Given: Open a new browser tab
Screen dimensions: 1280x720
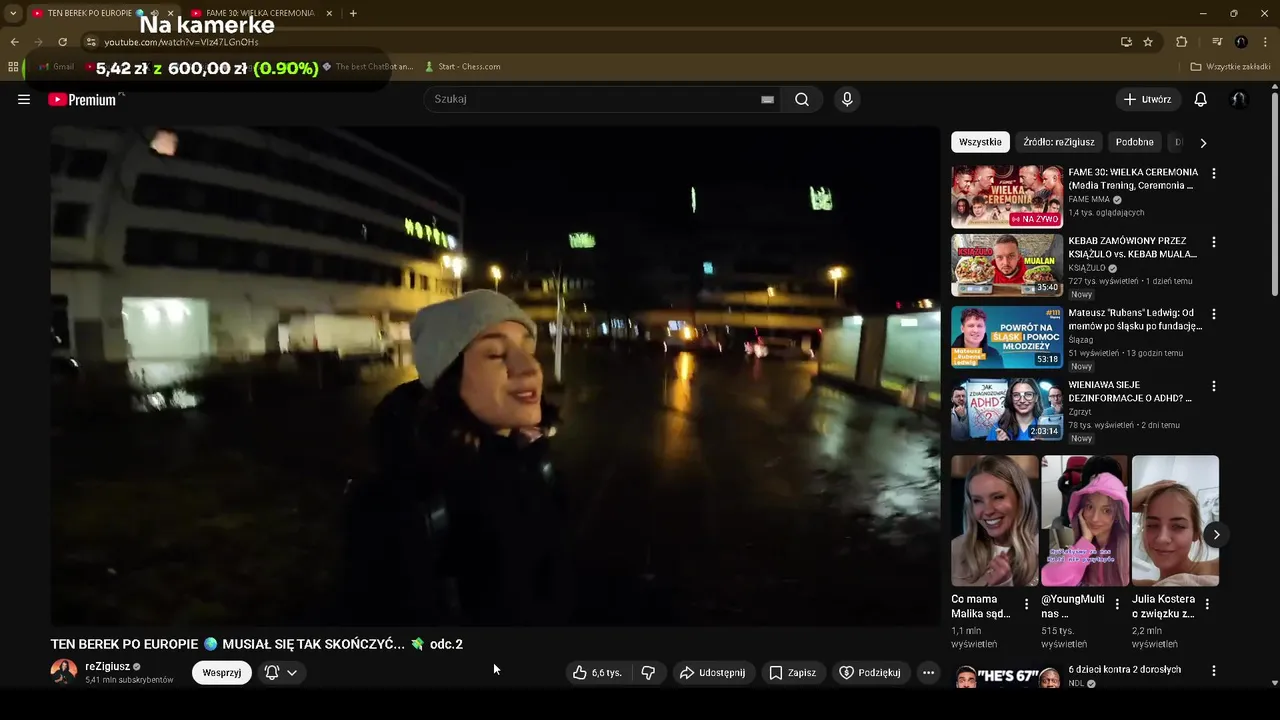Looking at the screenshot, I should click(x=353, y=13).
